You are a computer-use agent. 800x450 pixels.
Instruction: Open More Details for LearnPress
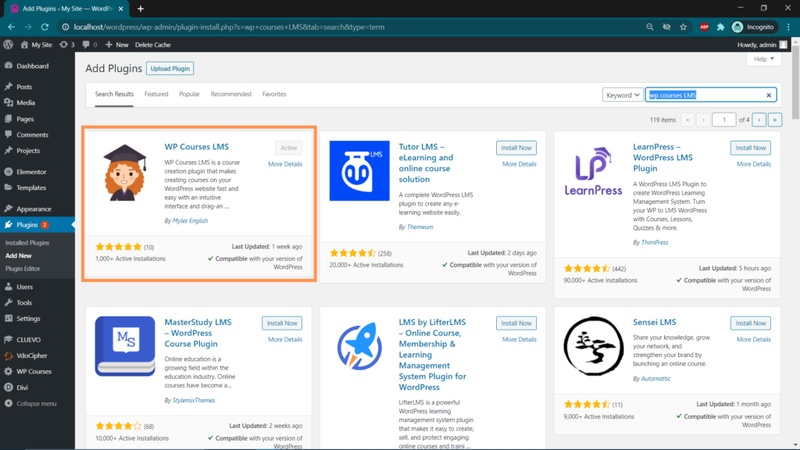(753, 164)
